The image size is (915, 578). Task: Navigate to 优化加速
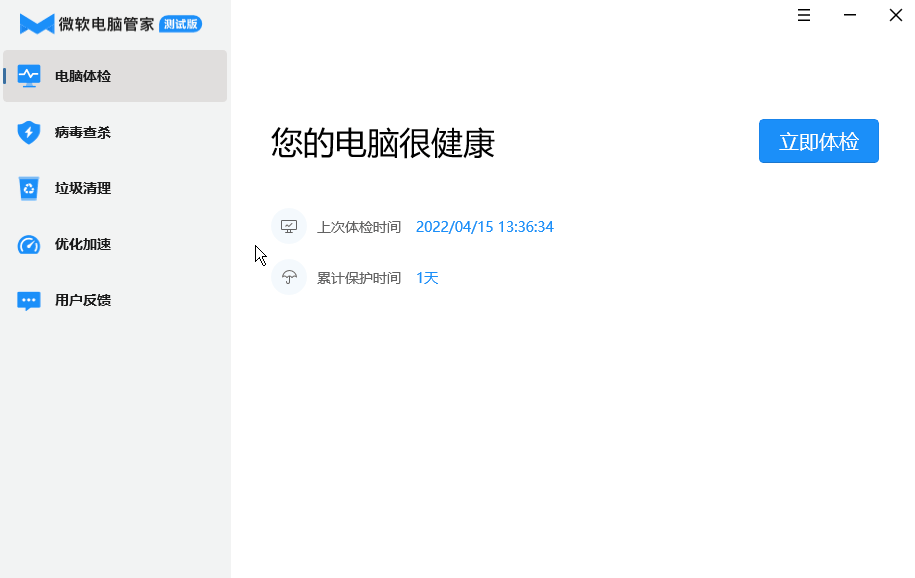[x=85, y=243]
